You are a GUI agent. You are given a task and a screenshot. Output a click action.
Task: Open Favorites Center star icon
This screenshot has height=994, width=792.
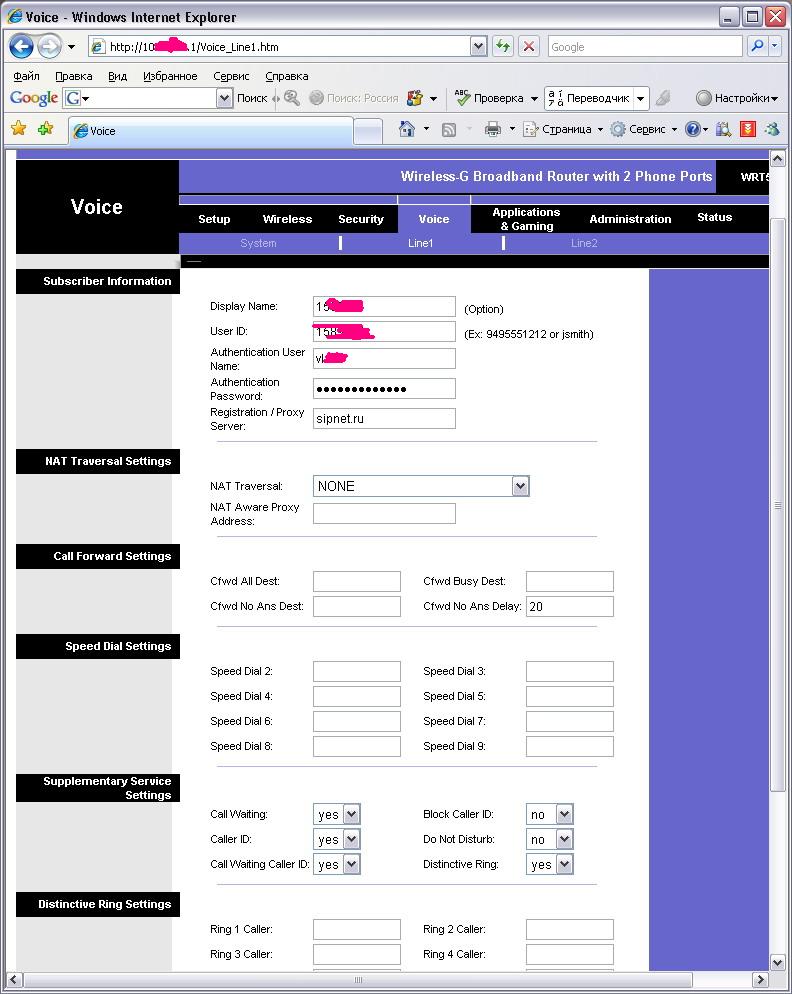(19, 129)
